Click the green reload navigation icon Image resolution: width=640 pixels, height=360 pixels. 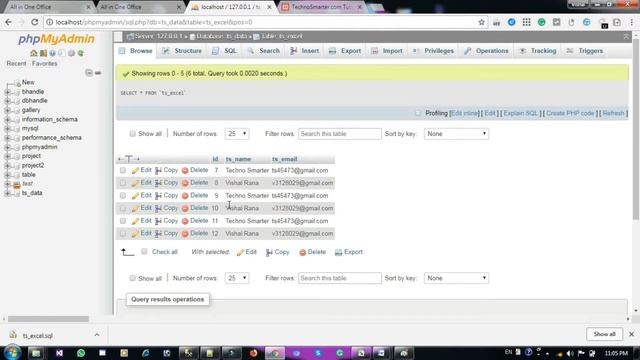[x=81, y=53]
